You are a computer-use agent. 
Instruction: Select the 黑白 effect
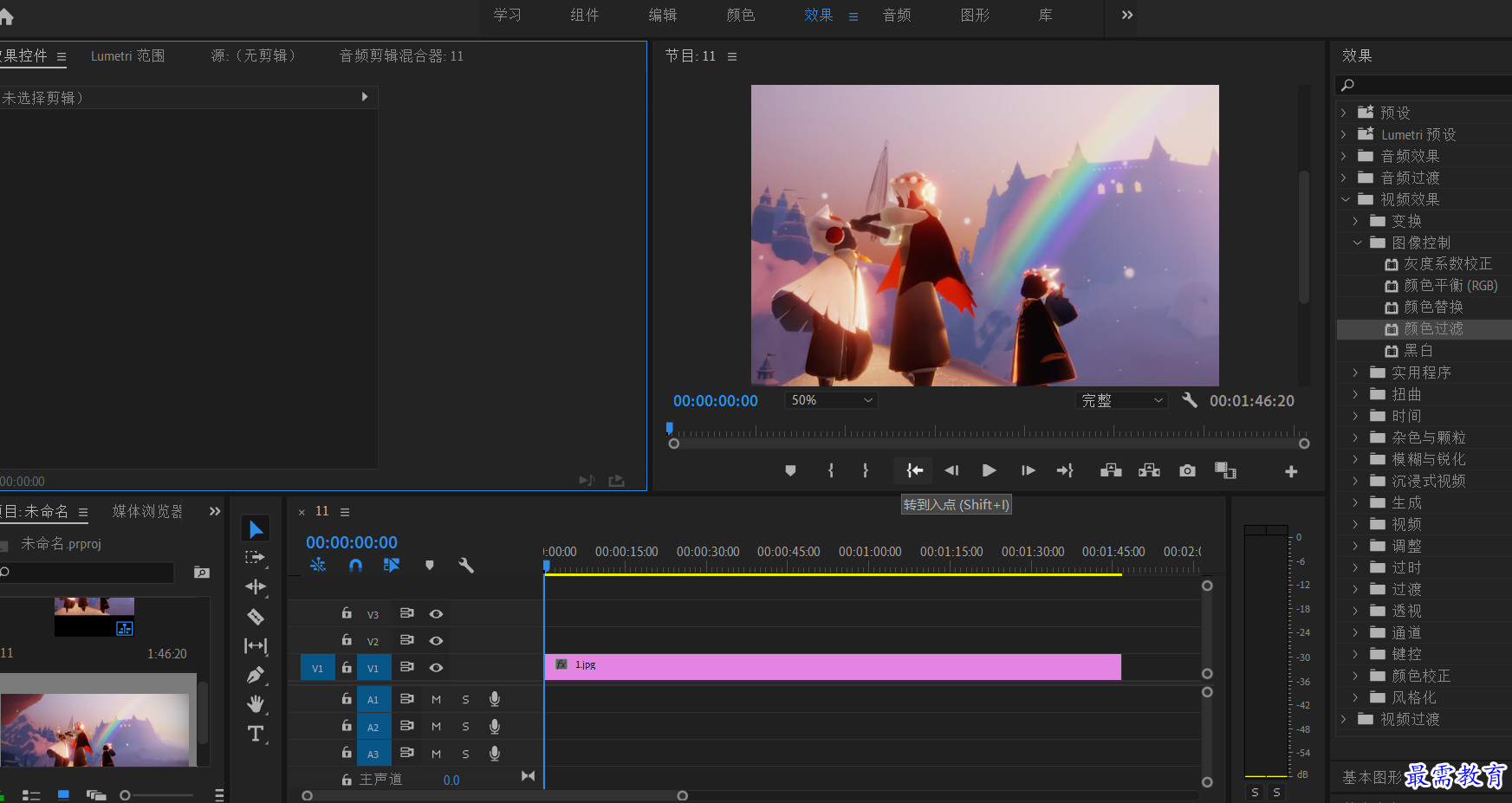[x=1418, y=351]
